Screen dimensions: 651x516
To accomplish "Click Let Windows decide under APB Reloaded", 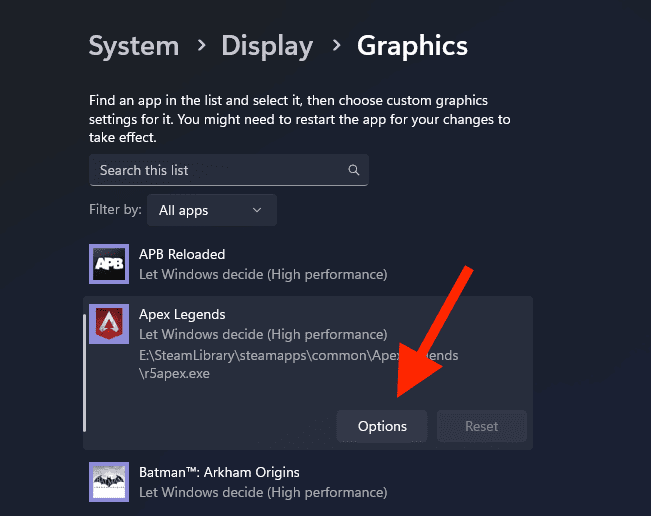I will coord(262,274).
